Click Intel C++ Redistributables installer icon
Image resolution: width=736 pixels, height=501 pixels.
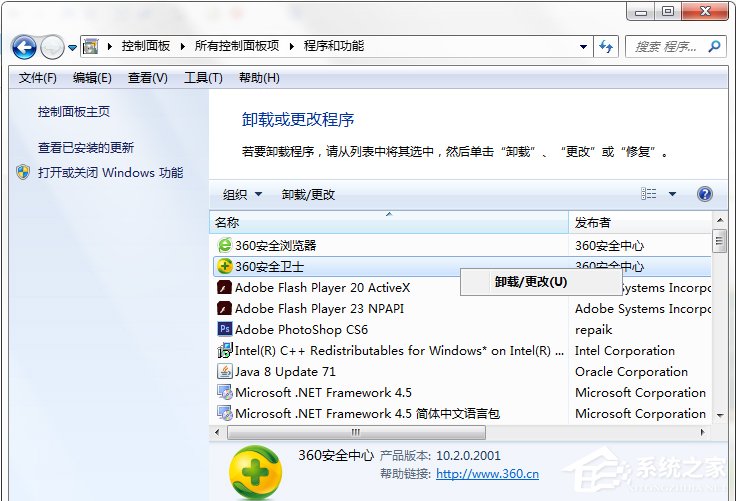225,350
